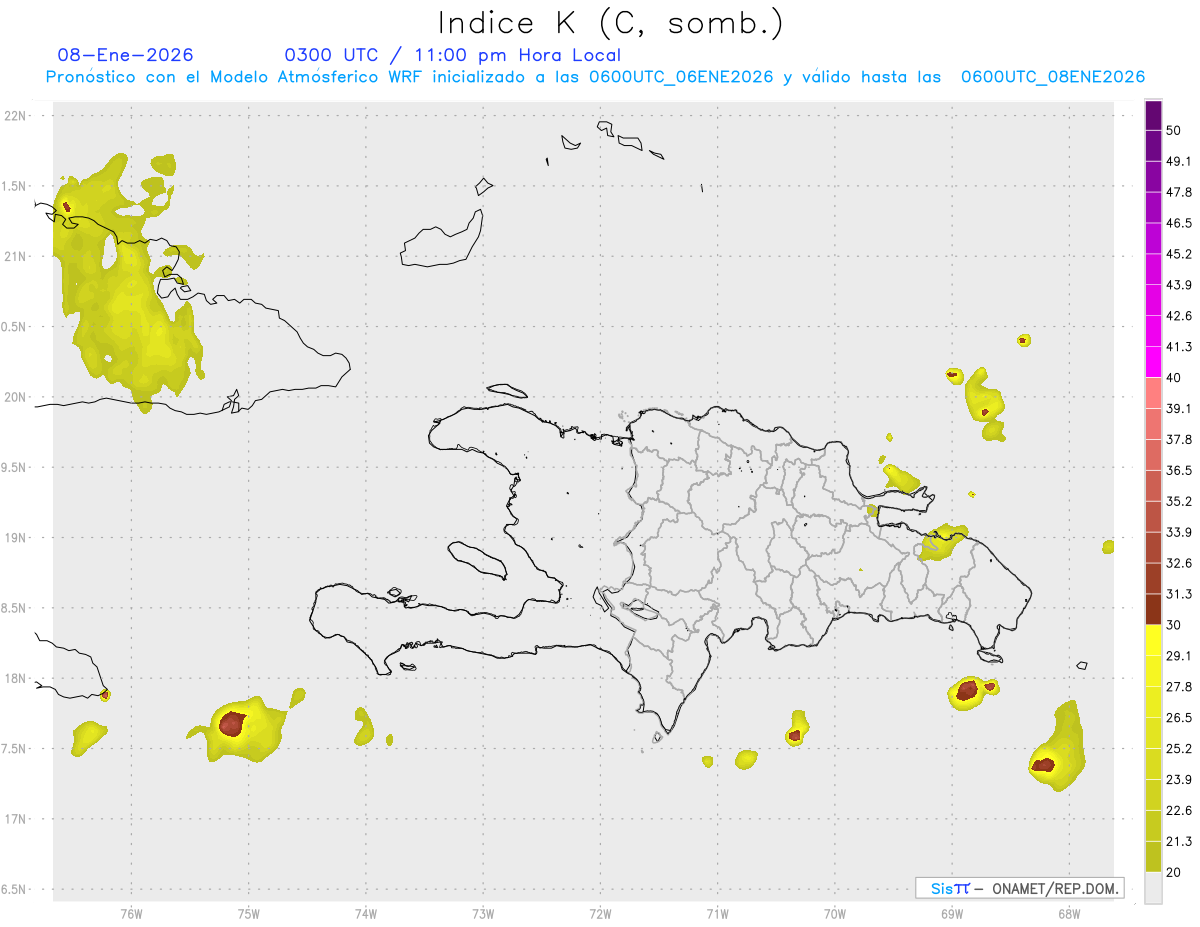
Task: Click the longitude label "73W"
Action: coord(483,914)
